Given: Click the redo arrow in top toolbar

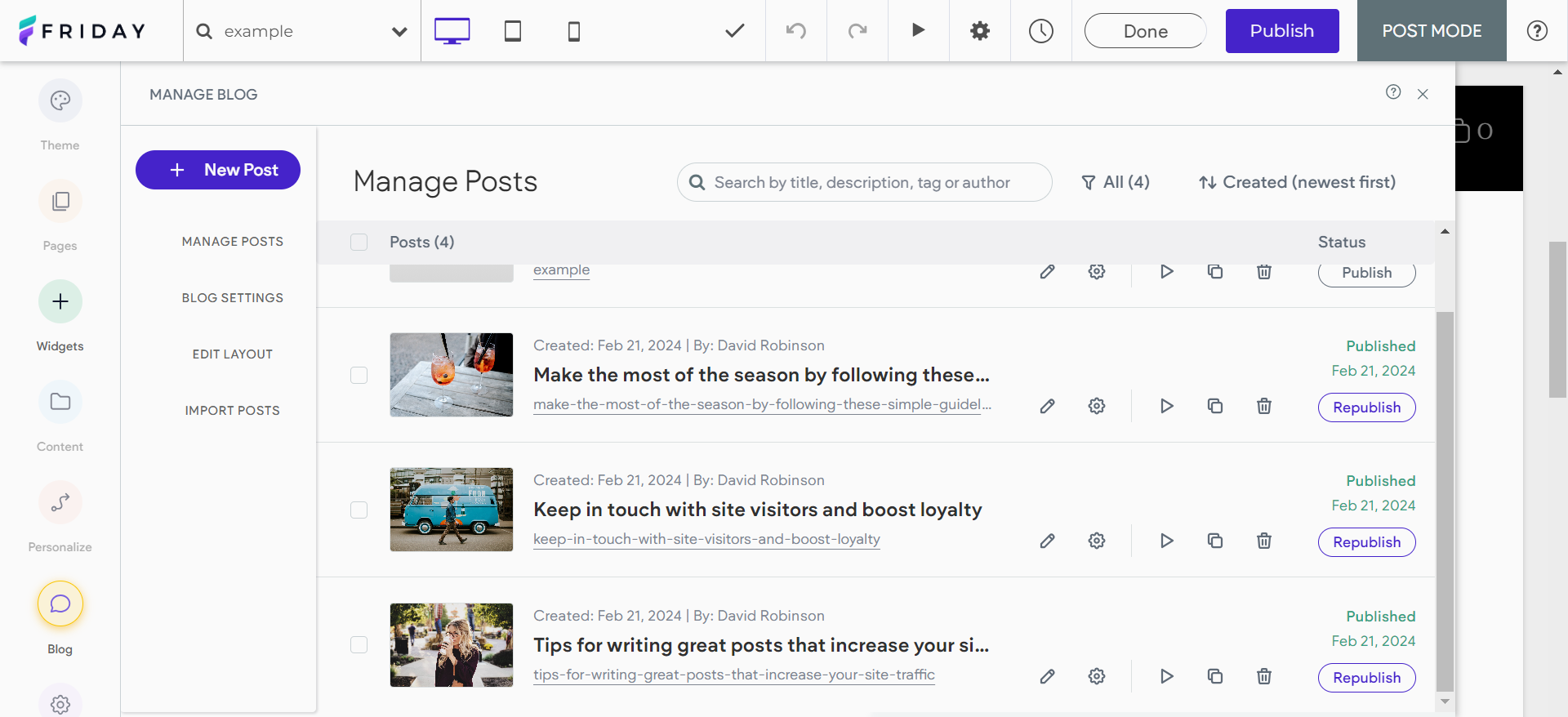Looking at the screenshot, I should pyautogui.click(x=857, y=31).
